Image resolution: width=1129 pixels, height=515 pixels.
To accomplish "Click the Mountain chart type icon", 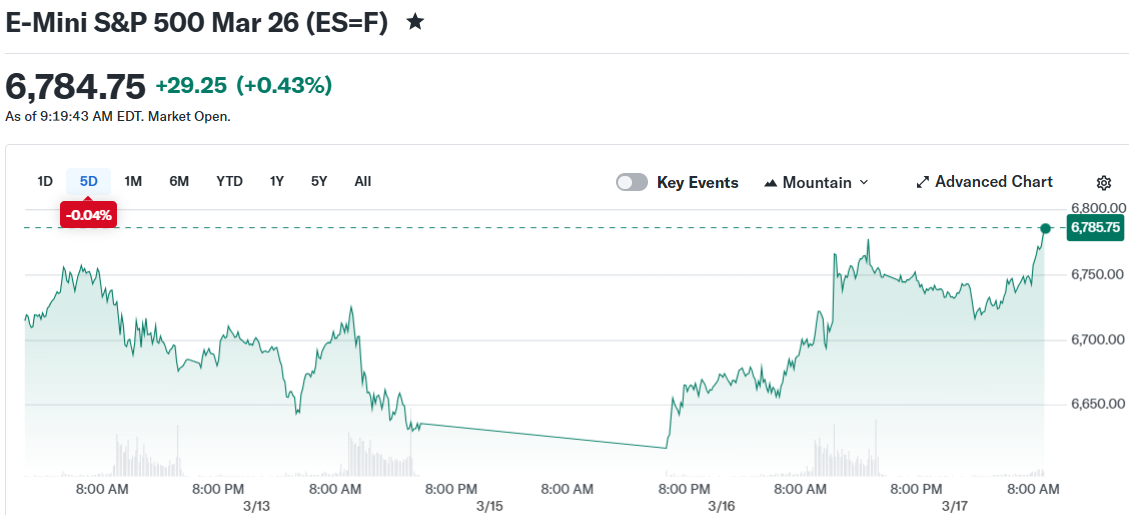I will (770, 183).
